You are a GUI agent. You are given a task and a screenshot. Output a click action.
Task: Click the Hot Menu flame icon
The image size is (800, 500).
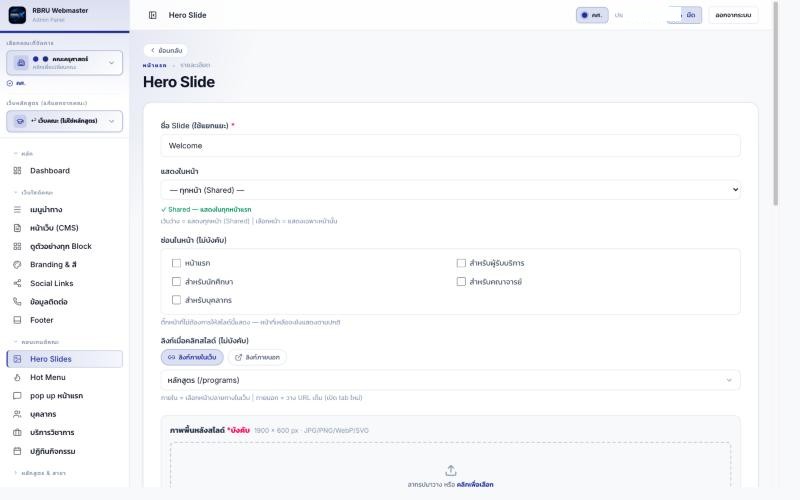pos(17,378)
